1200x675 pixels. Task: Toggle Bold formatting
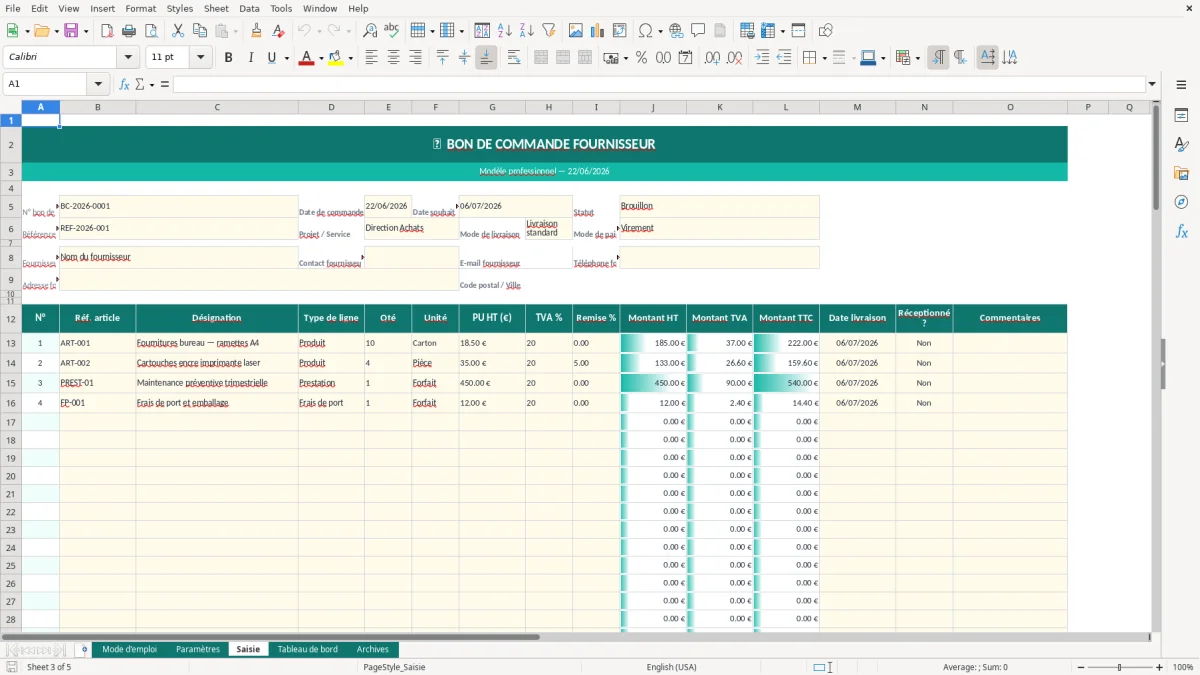pyautogui.click(x=228, y=58)
